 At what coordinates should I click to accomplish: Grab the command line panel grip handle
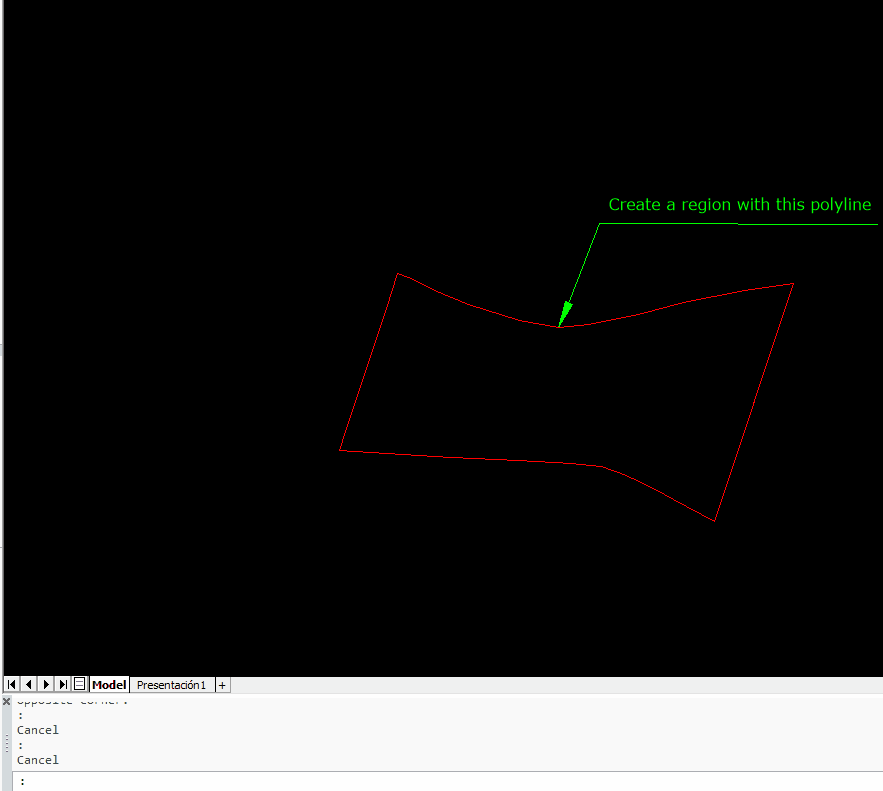7,743
